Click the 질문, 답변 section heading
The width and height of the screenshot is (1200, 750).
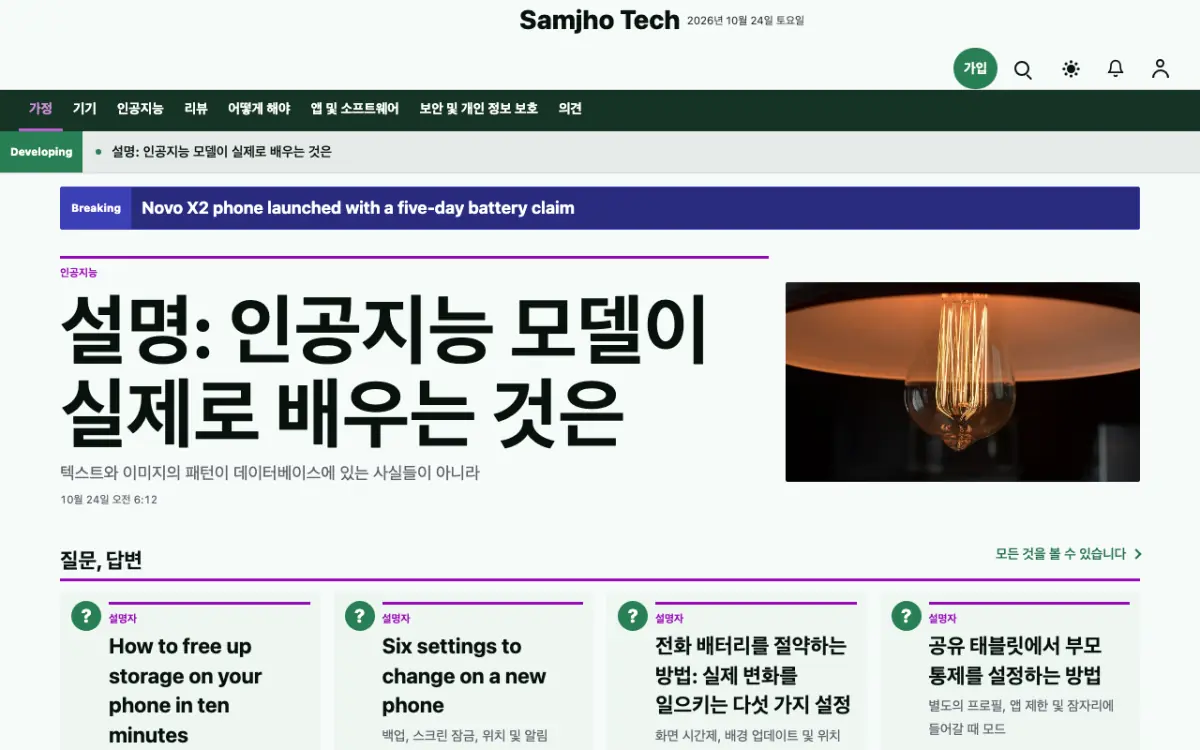tap(101, 560)
